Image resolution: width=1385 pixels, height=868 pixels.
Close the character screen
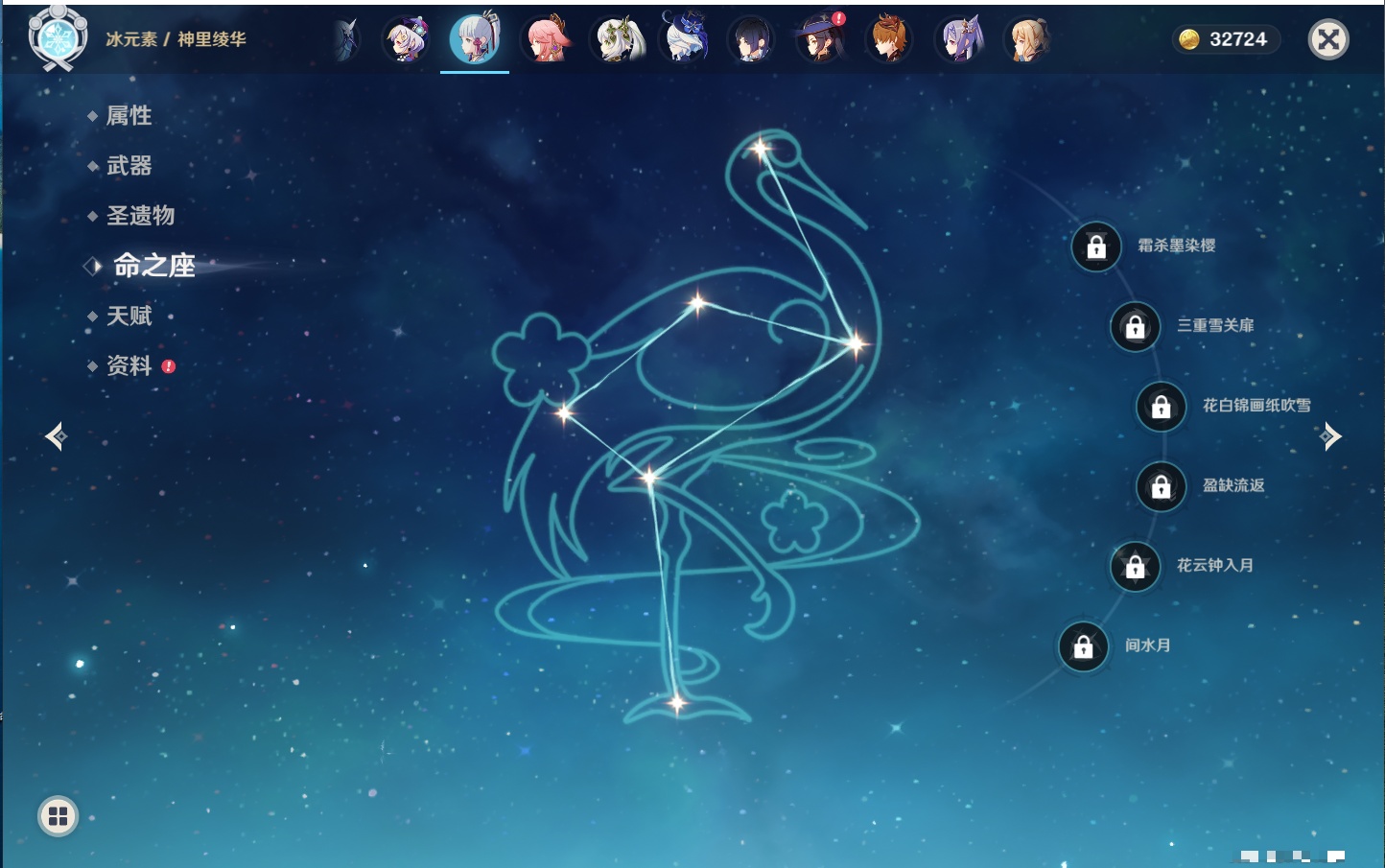1328,39
